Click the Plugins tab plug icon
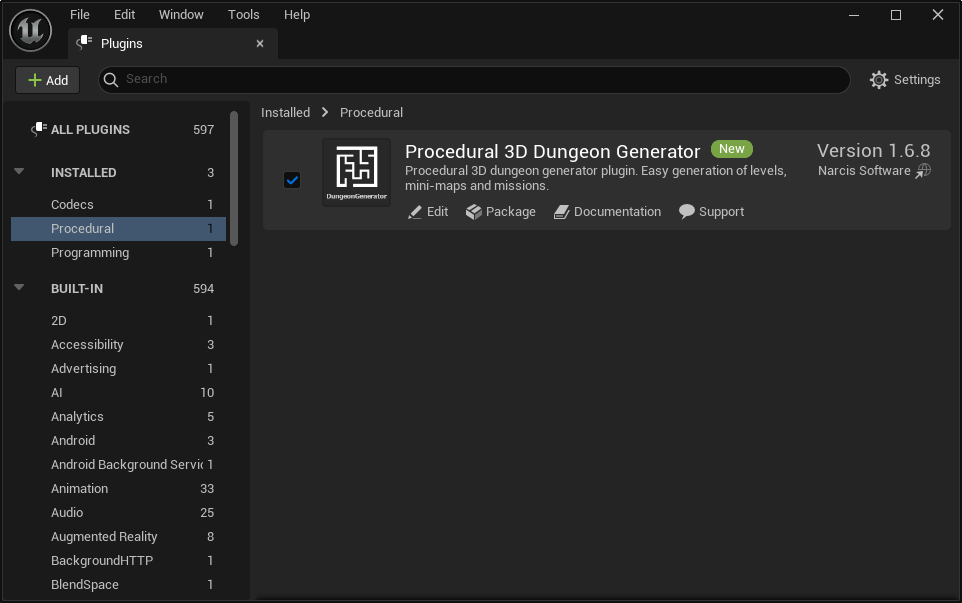Image resolution: width=962 pixels, height=603 pixels. 84,42
